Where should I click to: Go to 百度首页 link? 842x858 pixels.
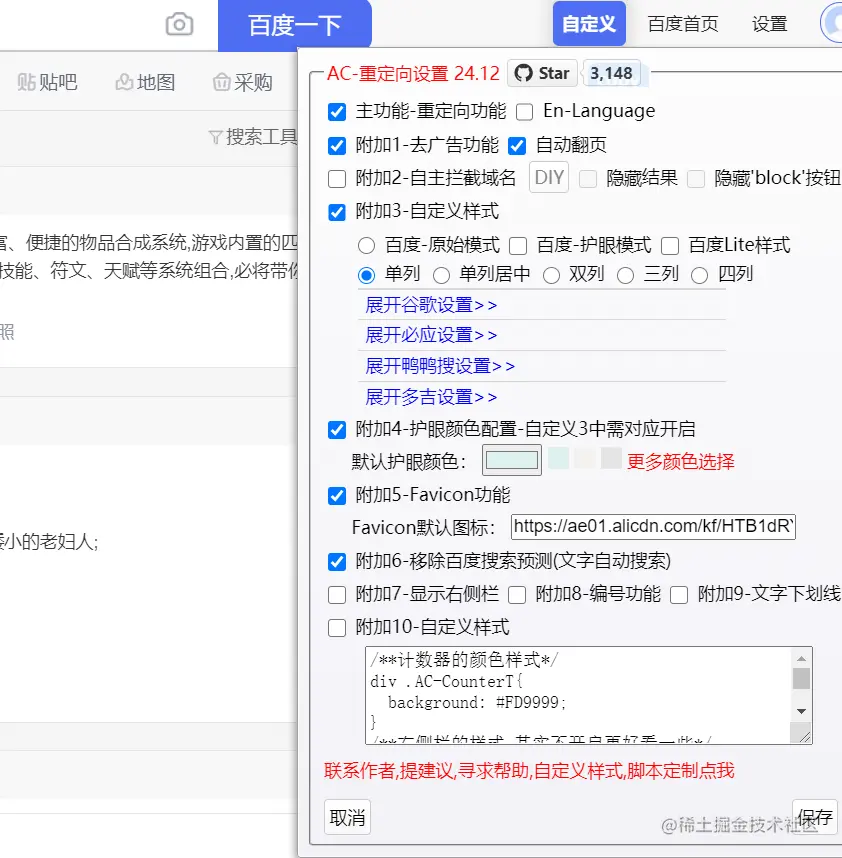(x=683, y=24)
